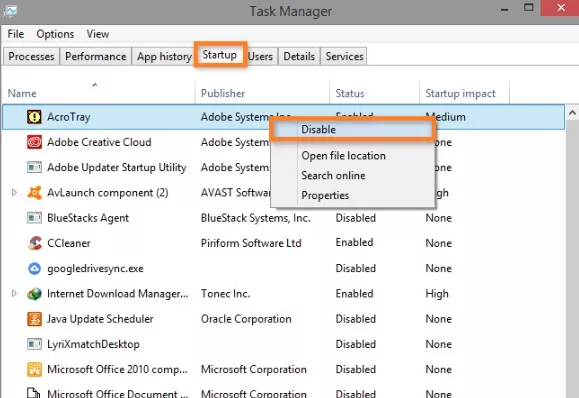The height and width of the screenshot is (398, 579).
Task: Open the View menu
Action: point(98,34)
